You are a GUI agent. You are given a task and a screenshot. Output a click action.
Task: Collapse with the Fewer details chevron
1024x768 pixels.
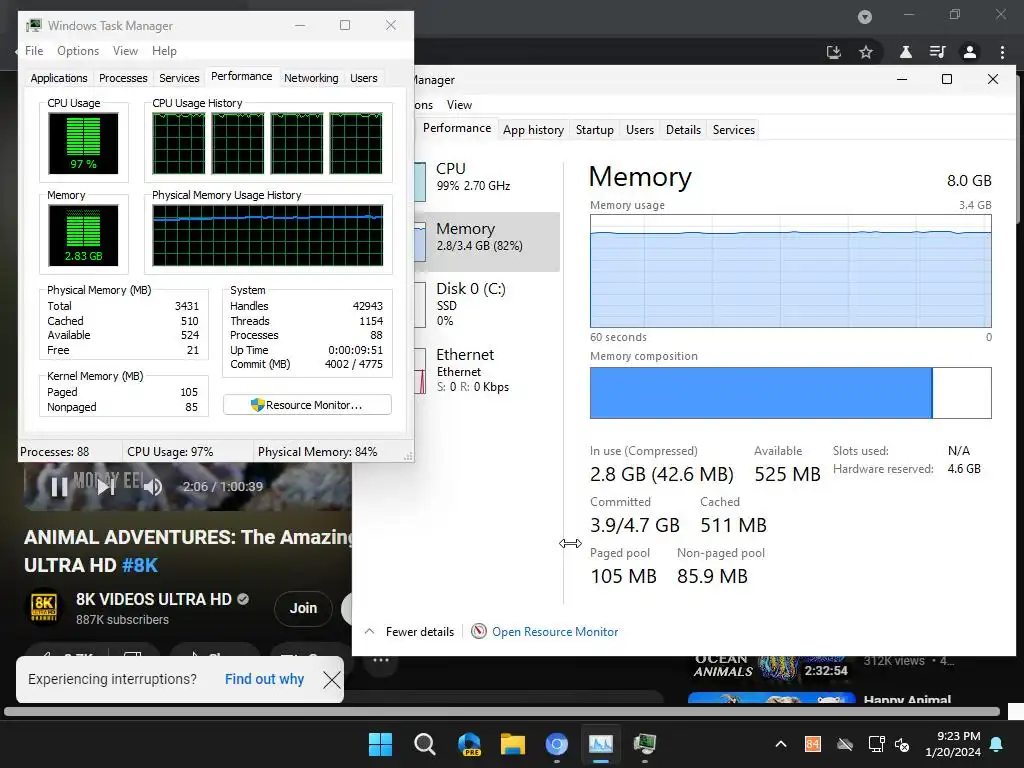369,632
